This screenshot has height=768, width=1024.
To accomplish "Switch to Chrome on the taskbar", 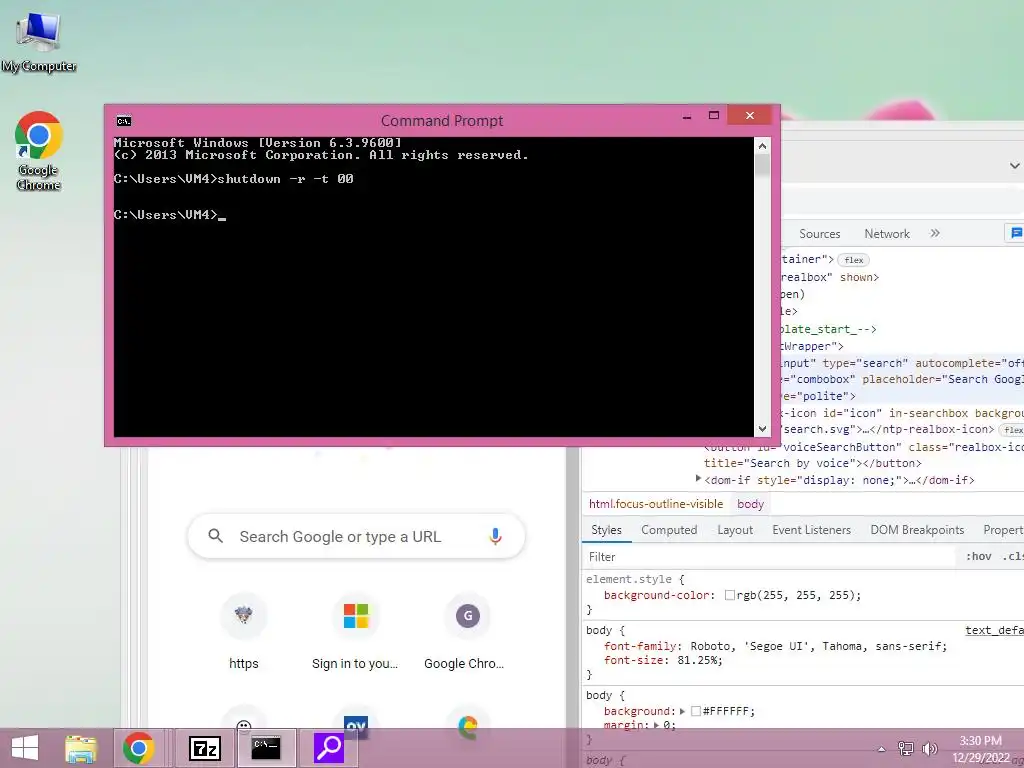I will pos(138,748).
